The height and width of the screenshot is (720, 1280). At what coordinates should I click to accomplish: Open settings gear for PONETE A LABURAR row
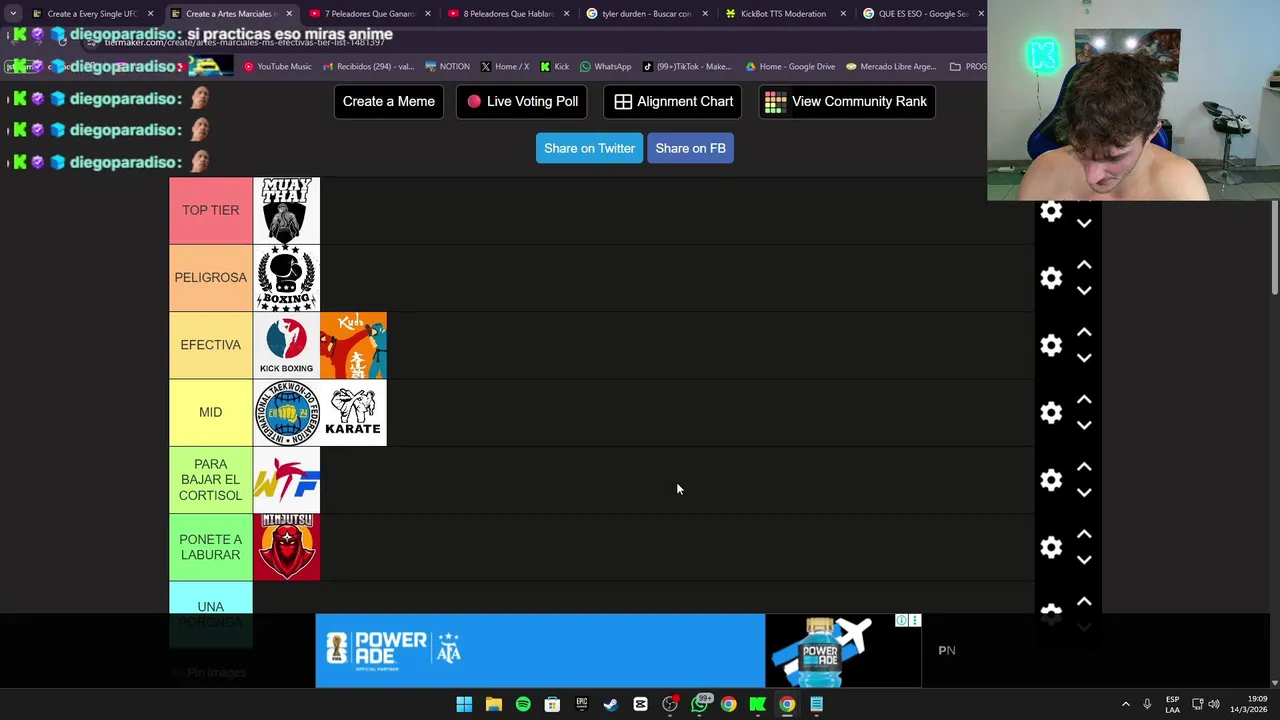pos(1051,547)
